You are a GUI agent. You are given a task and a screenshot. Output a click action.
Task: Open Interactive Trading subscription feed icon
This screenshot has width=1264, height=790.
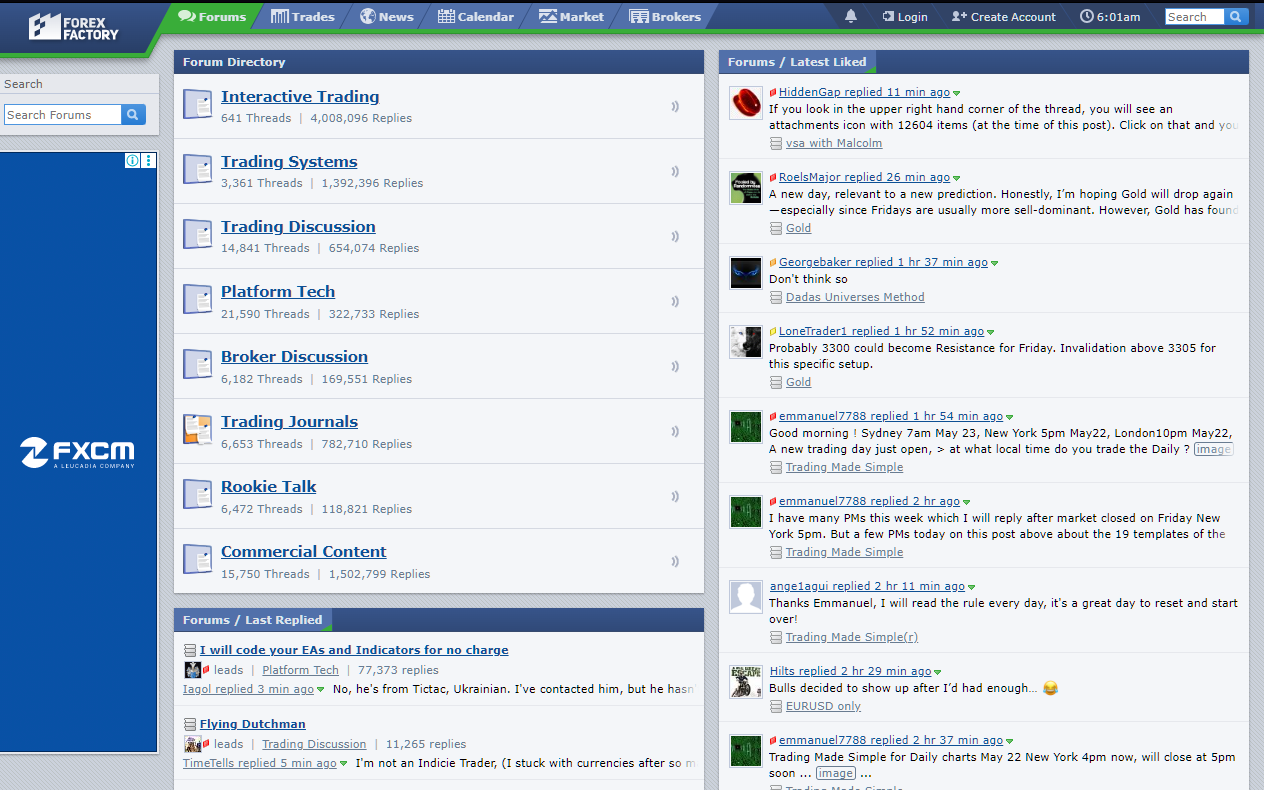(675, 106)
